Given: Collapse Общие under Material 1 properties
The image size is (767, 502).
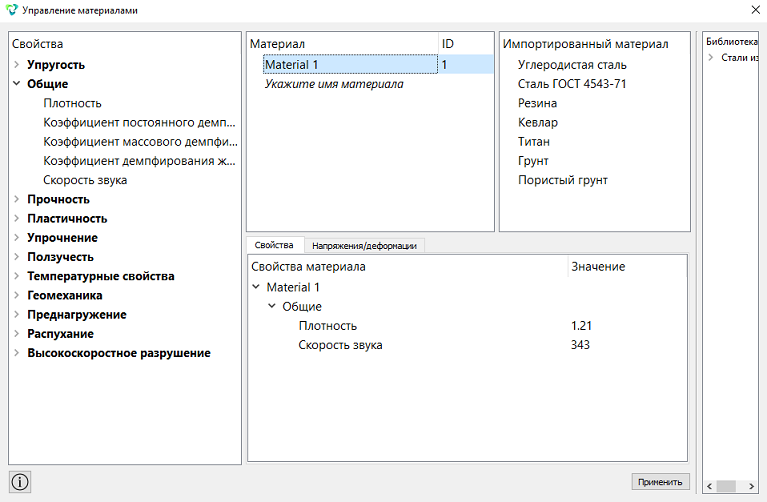Looking at the screenshot, I should [272, 306].
